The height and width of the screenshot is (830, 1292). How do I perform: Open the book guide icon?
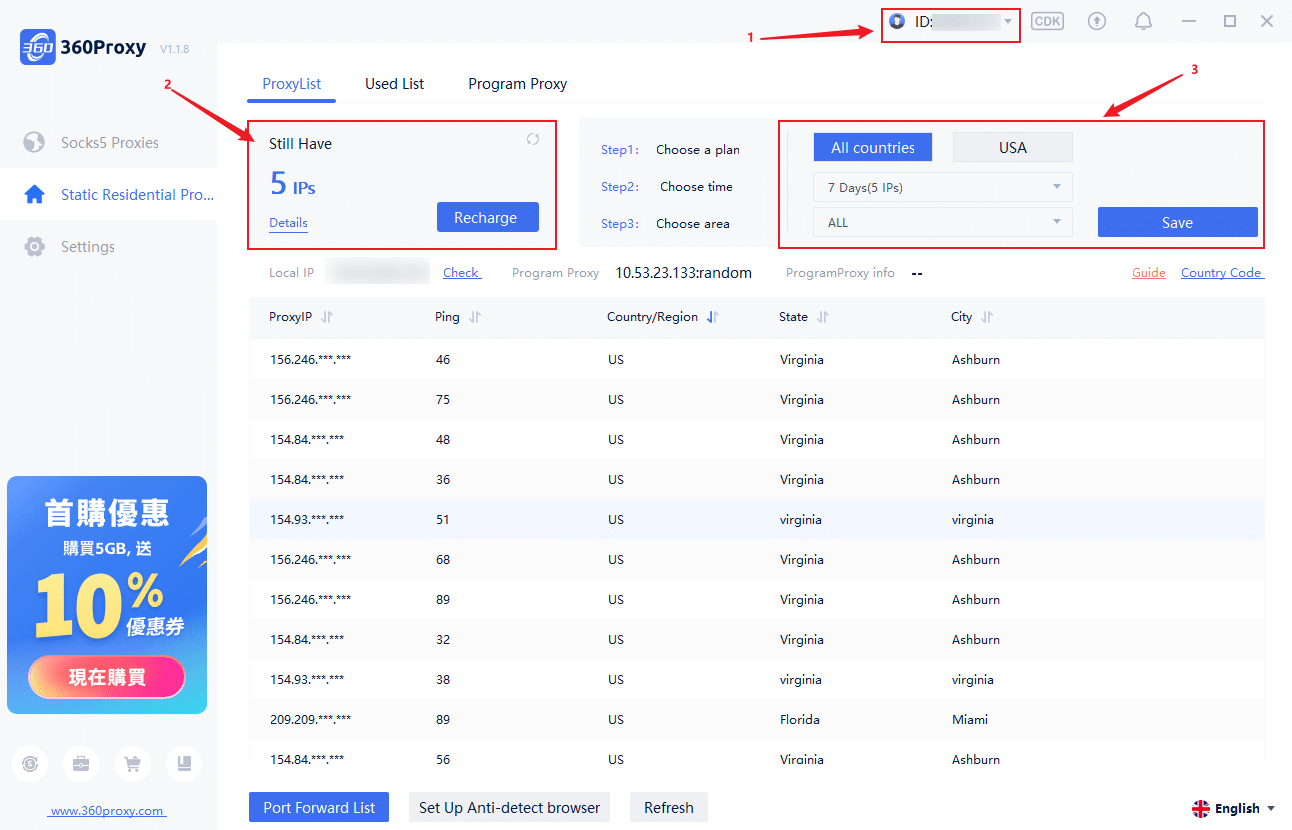tap(184, 764)
